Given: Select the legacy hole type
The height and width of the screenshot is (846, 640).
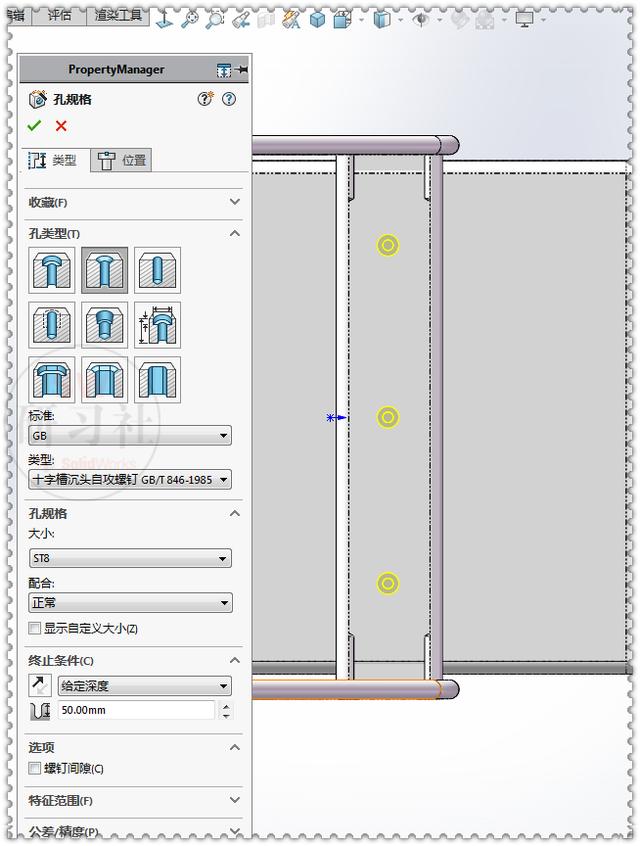Looking at the screenshot, I should tap(157, 325).
